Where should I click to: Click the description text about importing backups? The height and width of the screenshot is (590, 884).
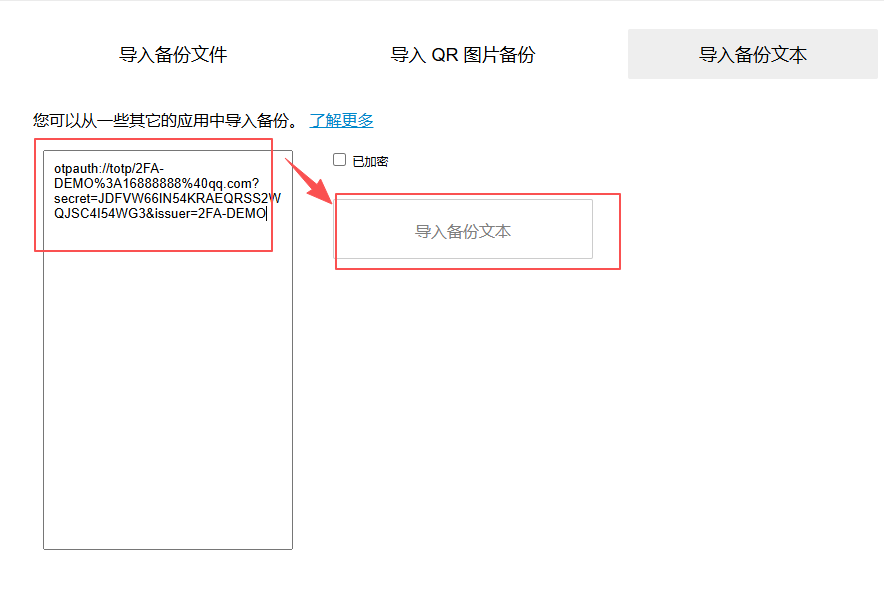[x=165, y=121]
